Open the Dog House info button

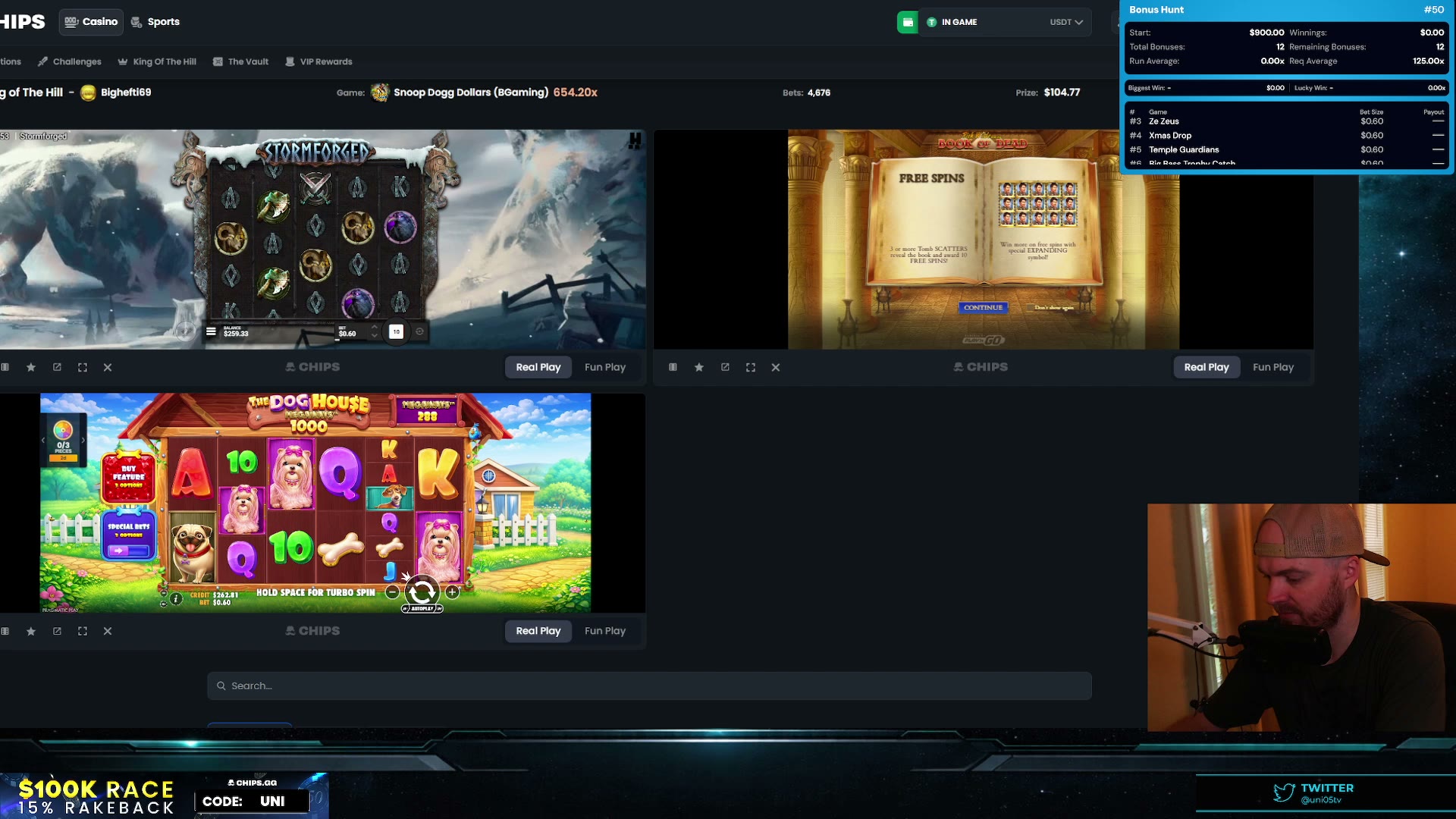176,598
